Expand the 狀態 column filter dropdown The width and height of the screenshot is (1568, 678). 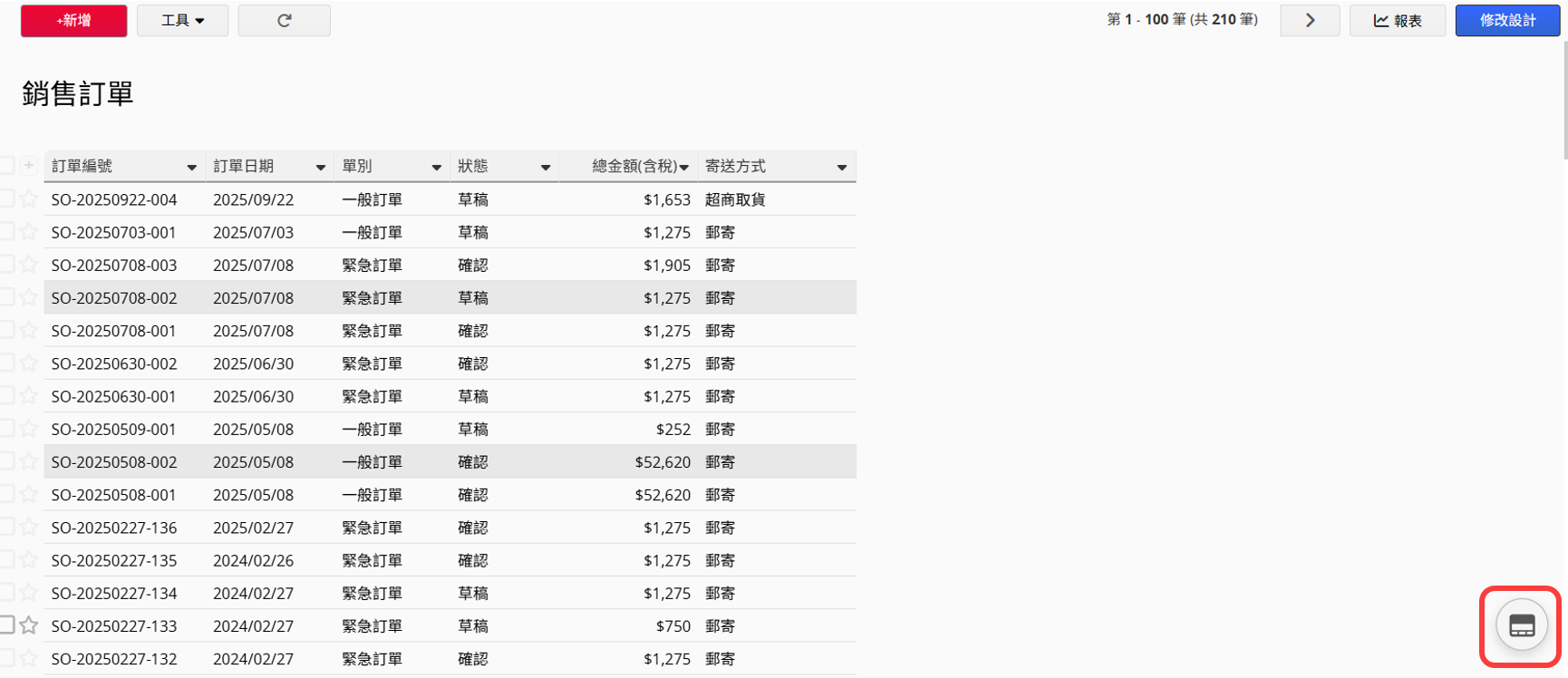[545, 168]
